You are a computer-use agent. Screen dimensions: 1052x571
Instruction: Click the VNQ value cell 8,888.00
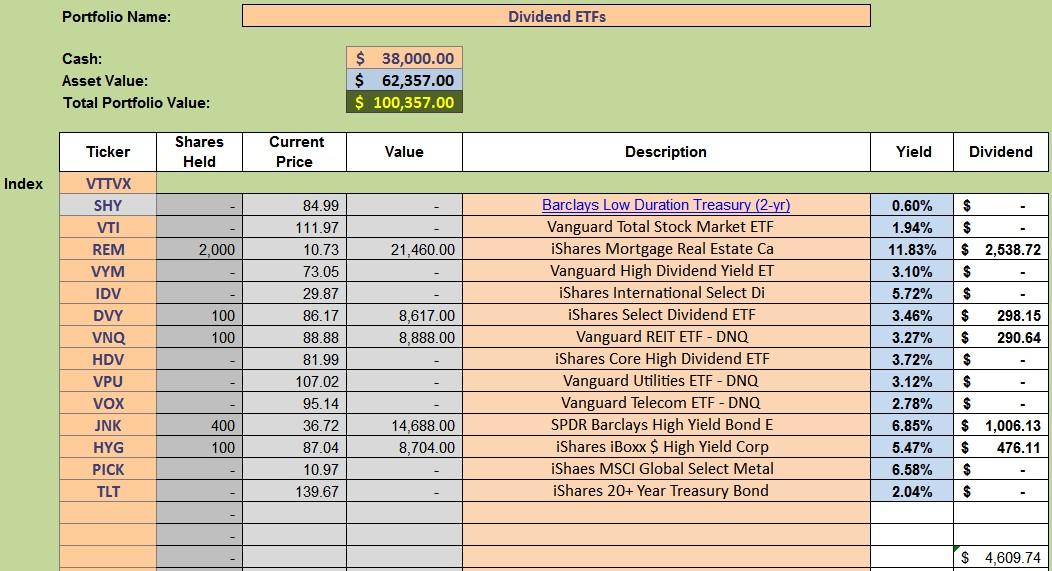click(x=404, y=338)
